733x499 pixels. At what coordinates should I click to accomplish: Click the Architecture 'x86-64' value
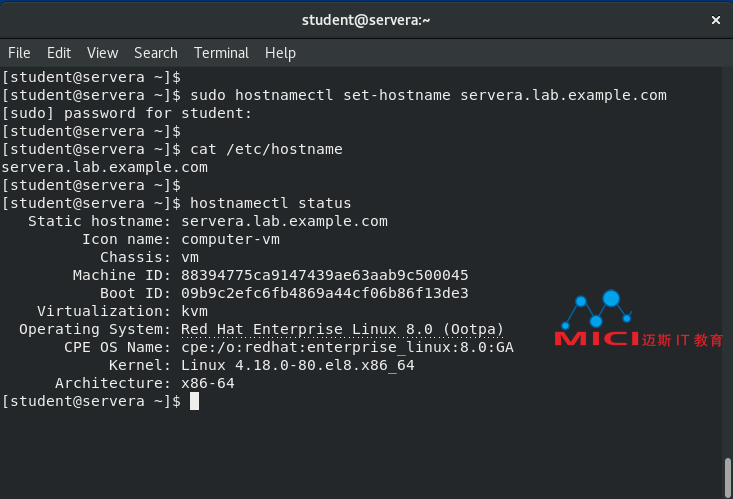pos(208,383)
